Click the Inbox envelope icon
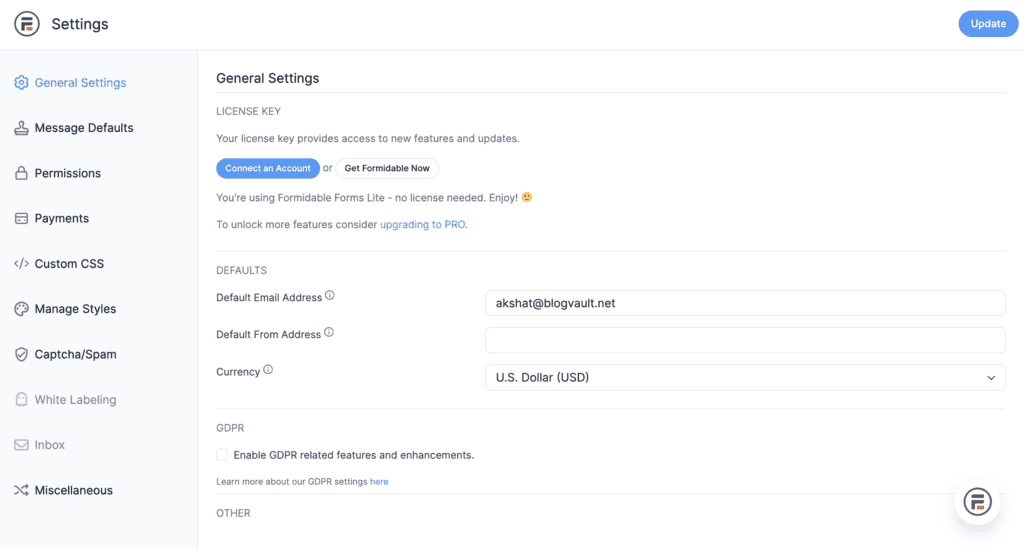1024x548 pixels. (22, 445)
